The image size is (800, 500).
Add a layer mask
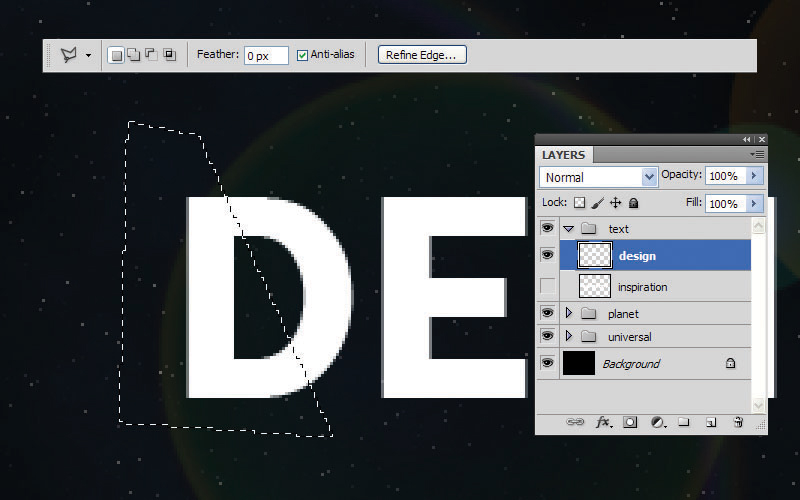[x=630, y=422]
